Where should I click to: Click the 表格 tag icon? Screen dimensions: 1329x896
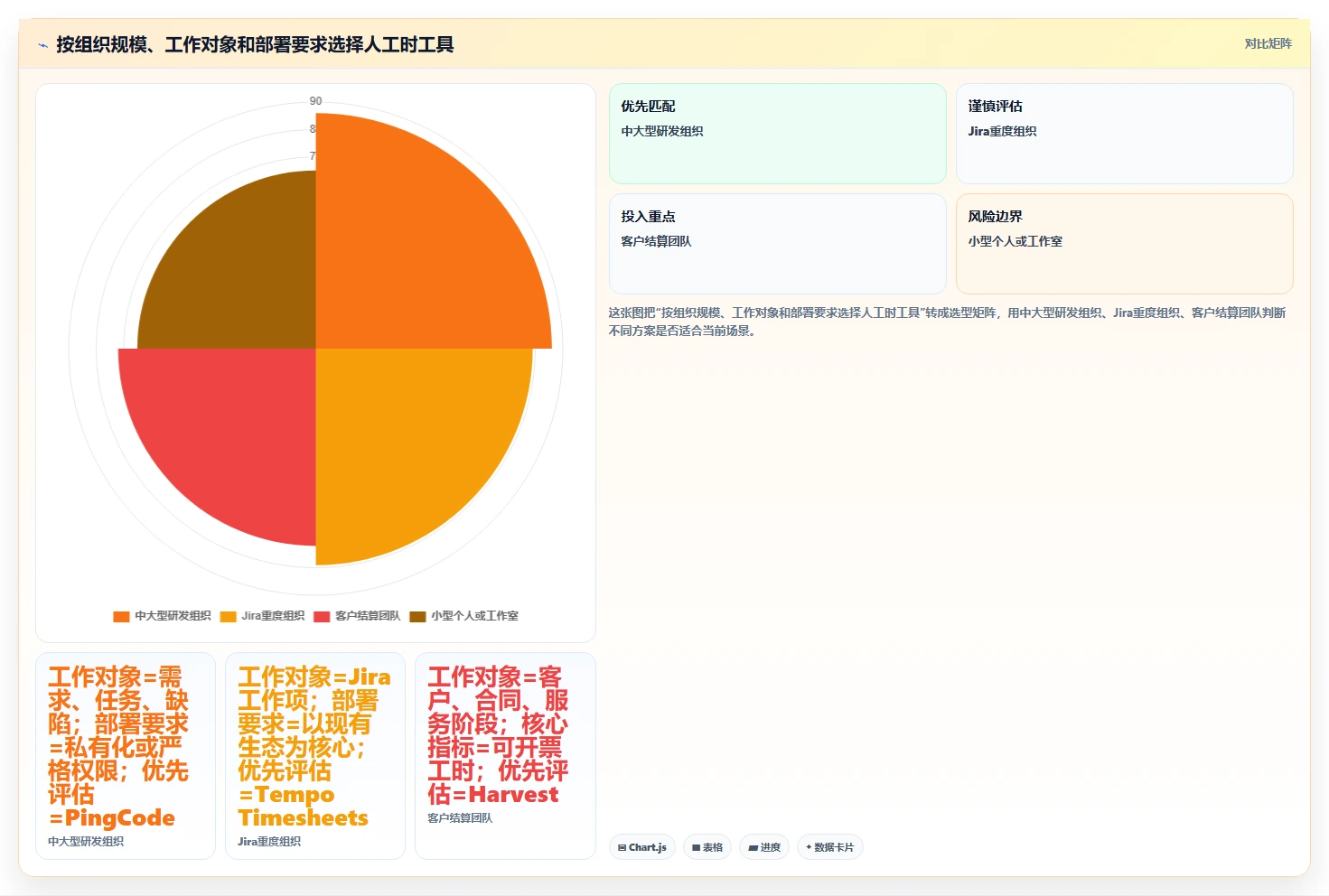697,847
